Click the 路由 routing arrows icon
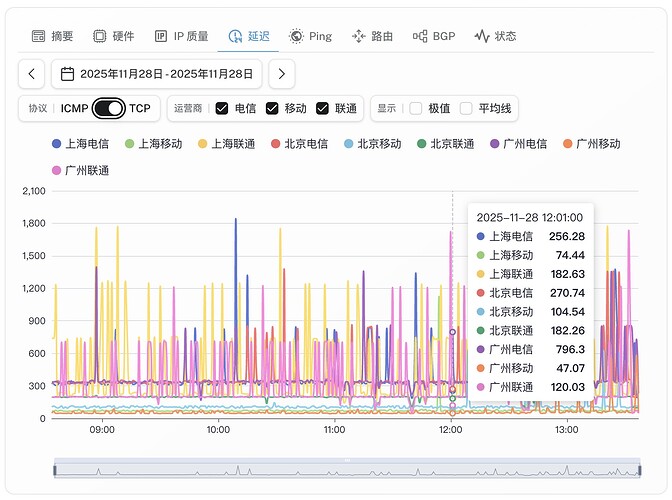Viewport: 672px width, 500px height. point(358,36)
